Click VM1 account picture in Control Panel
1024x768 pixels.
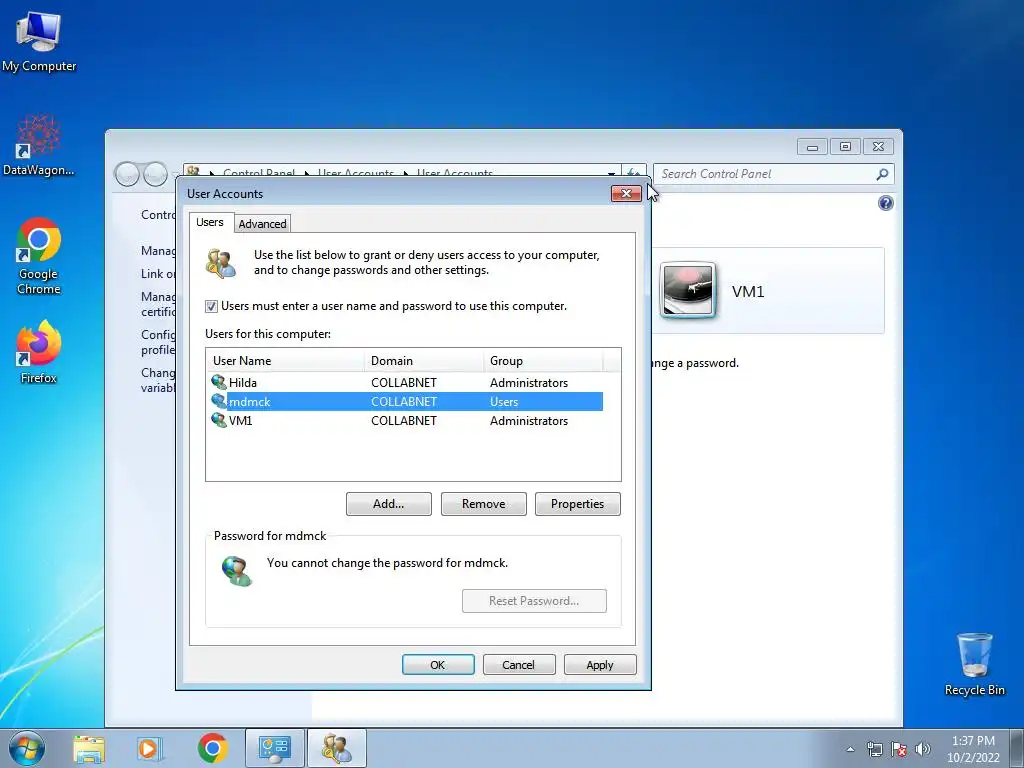point(688,290)
